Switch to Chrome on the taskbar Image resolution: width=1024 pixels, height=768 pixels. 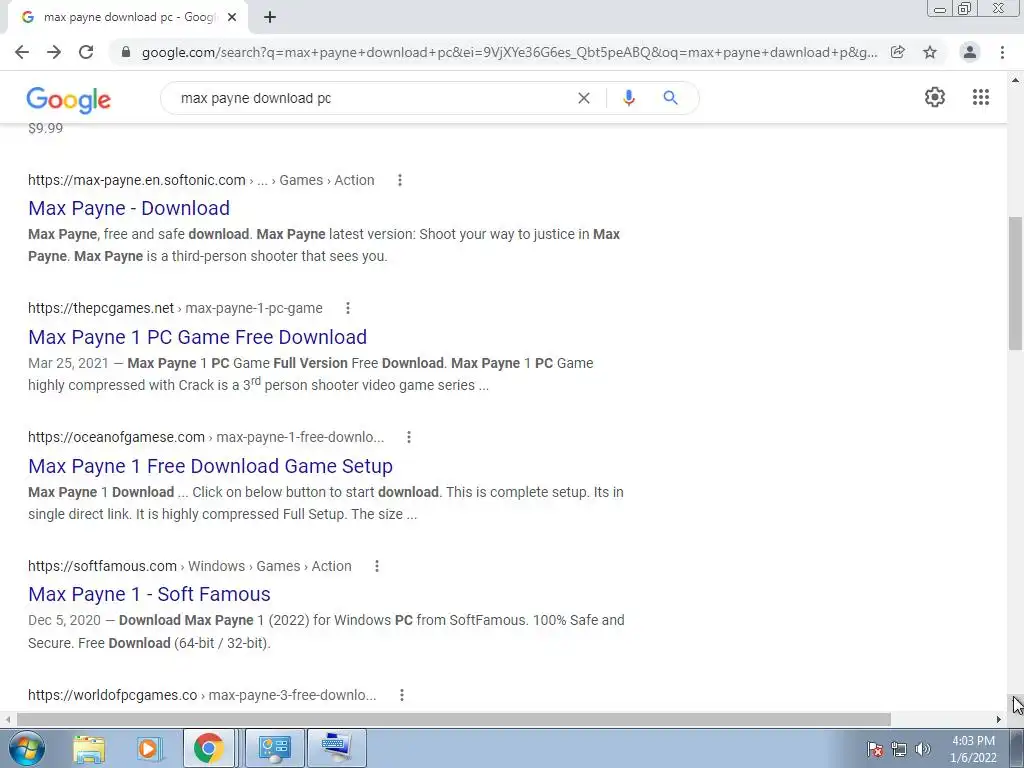tap(208, 748)
